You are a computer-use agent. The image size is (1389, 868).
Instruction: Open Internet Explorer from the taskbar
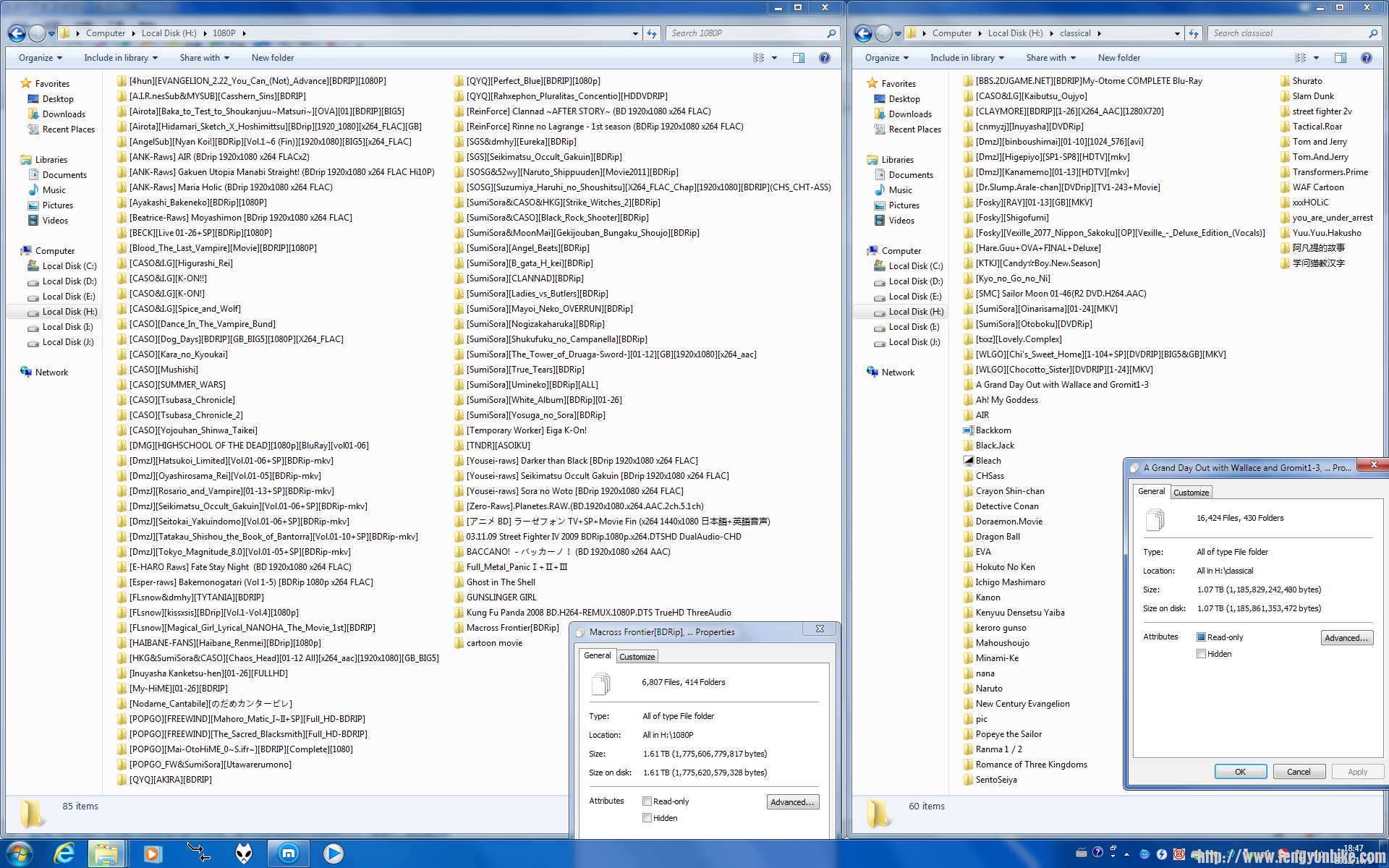click(x=64, y=854)
